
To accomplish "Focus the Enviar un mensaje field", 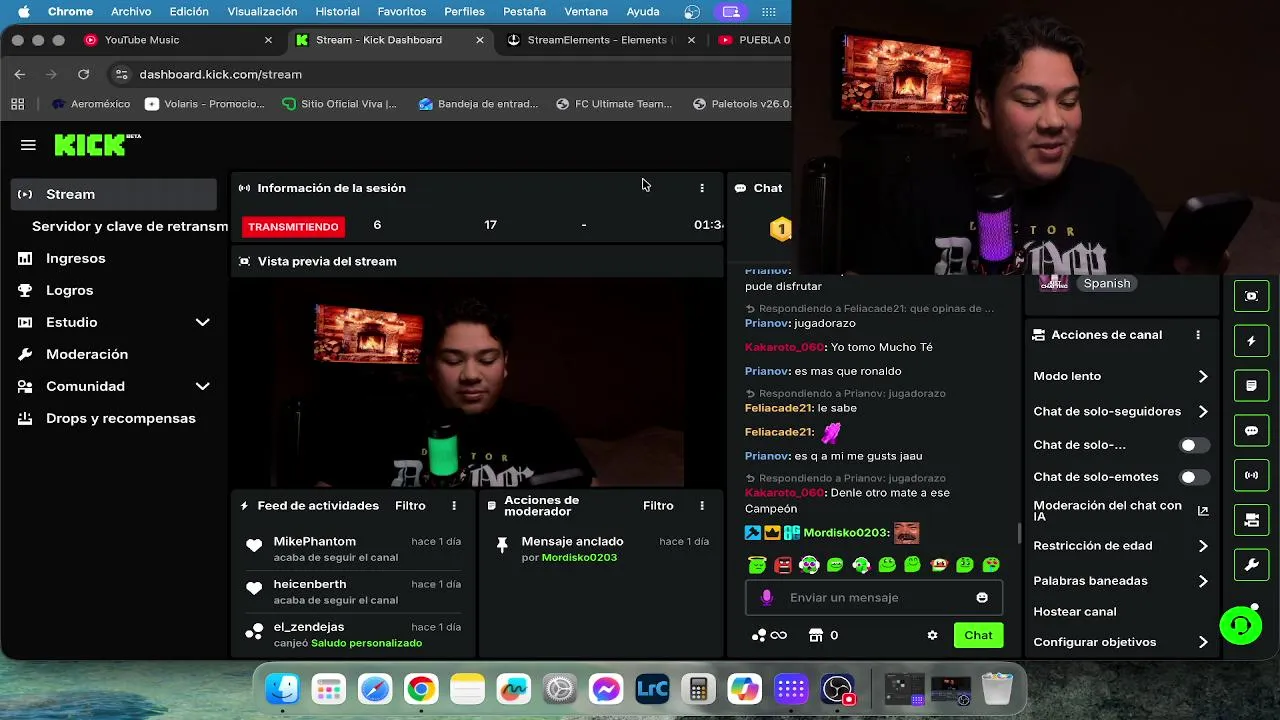I will tap(874, 598).
